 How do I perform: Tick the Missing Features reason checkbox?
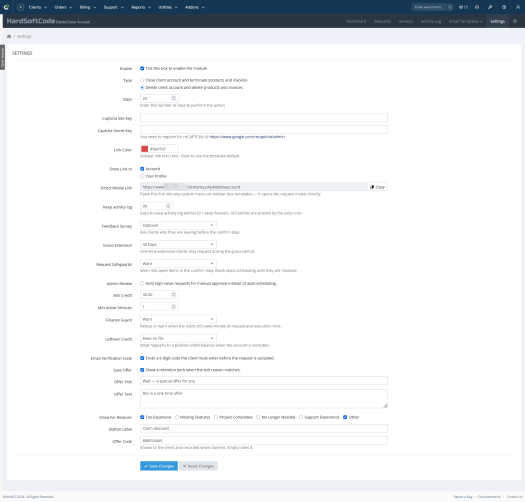click(177, 417)
